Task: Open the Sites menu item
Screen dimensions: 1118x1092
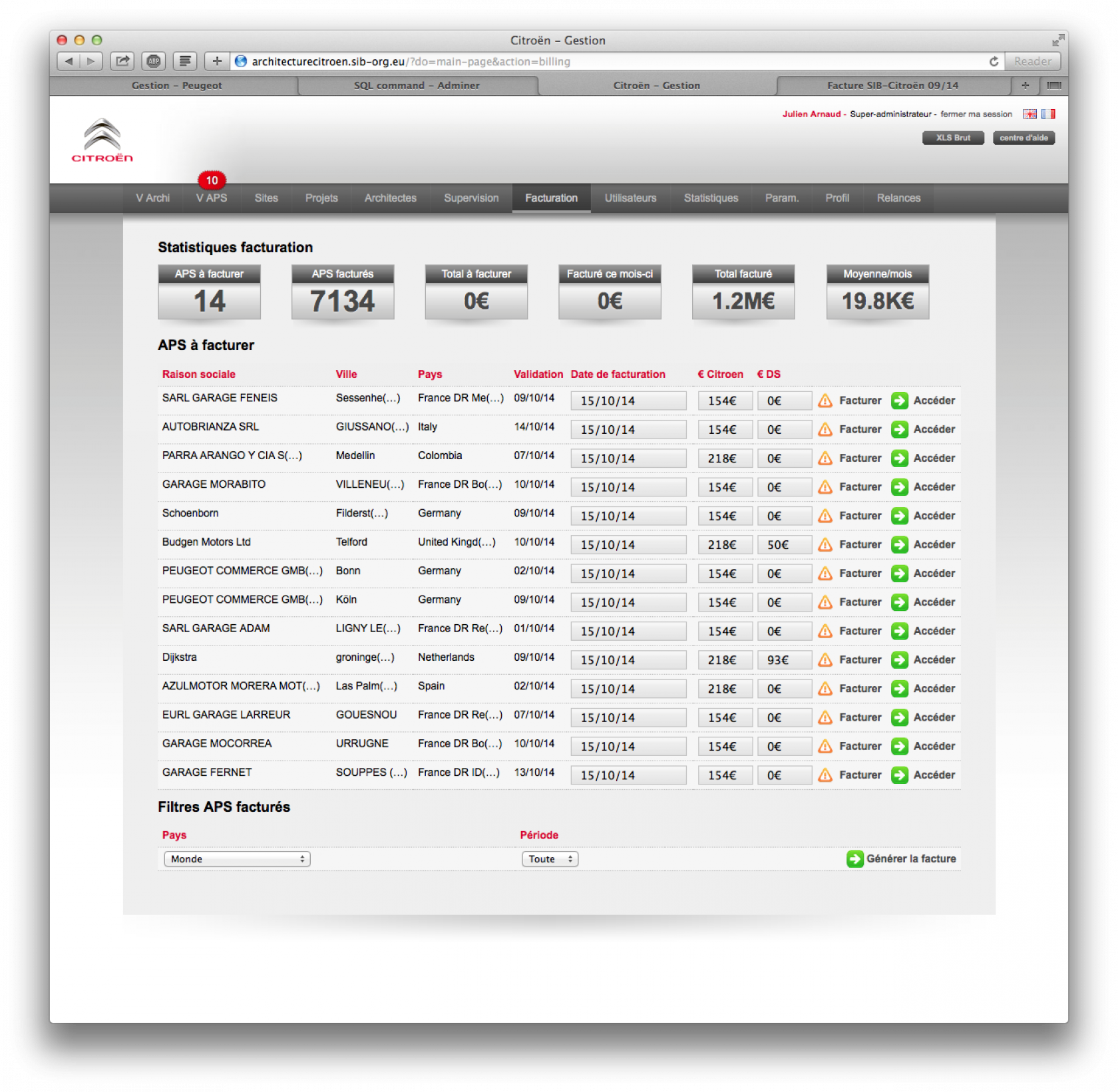Action: click(266, 198)
